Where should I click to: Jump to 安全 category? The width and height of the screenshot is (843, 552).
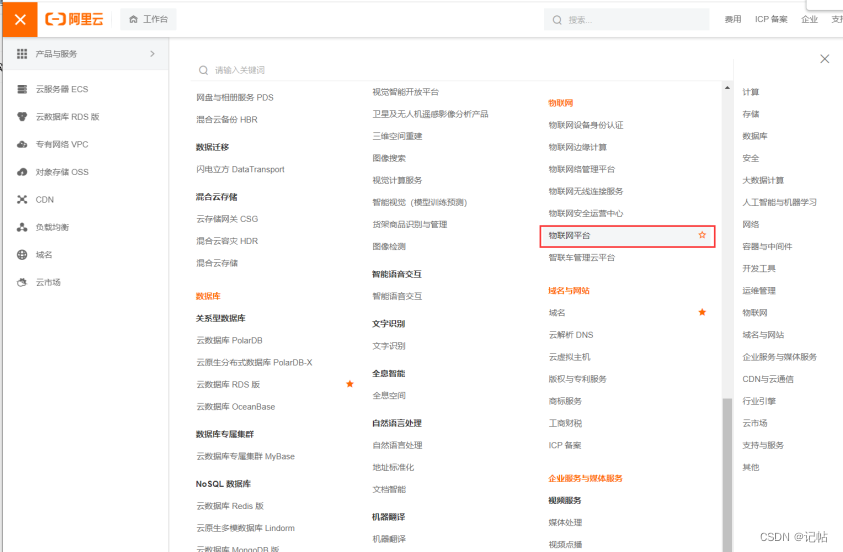pos(751,158)
